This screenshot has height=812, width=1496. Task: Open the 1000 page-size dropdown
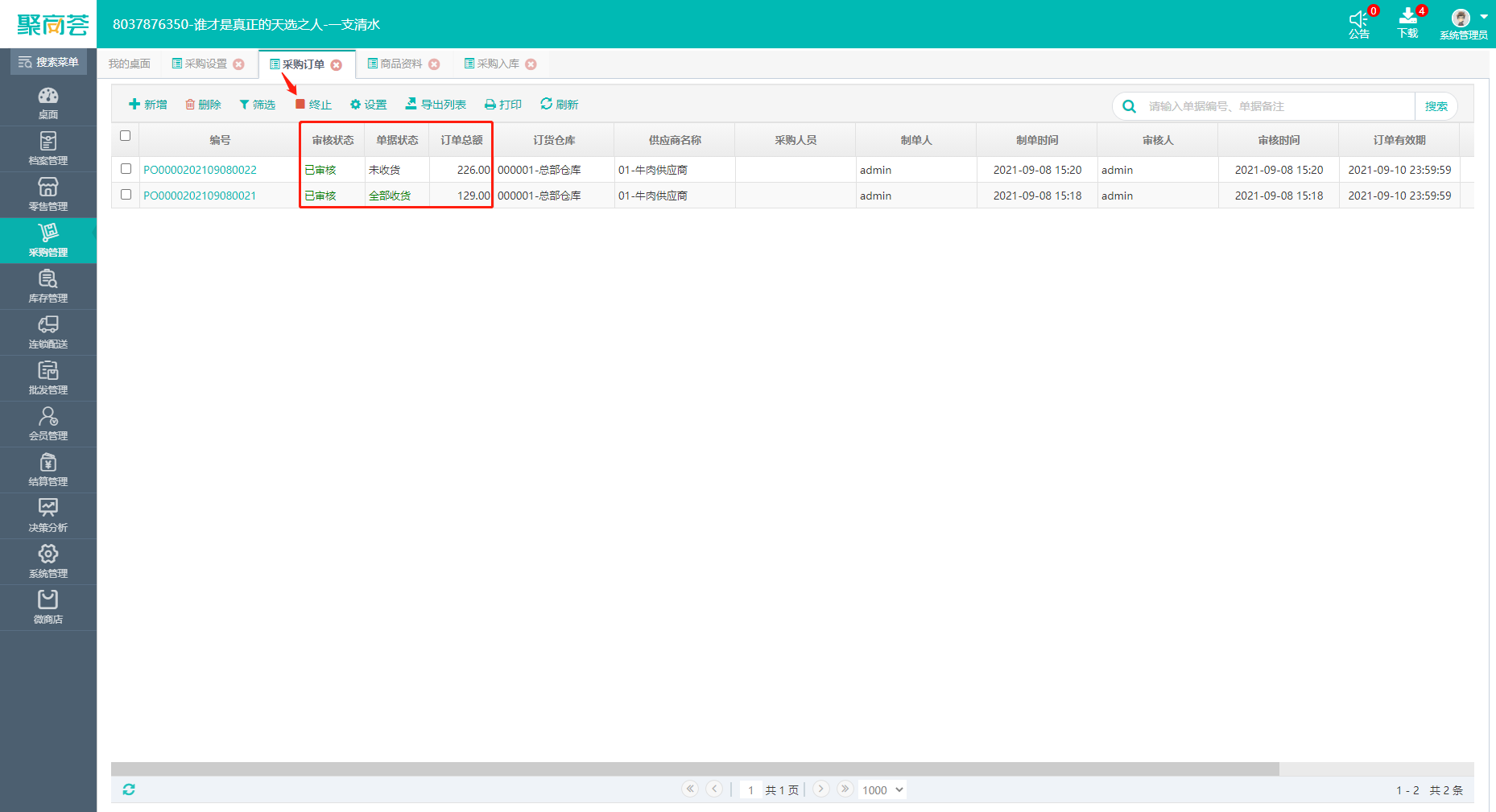(x=882, y=790)
